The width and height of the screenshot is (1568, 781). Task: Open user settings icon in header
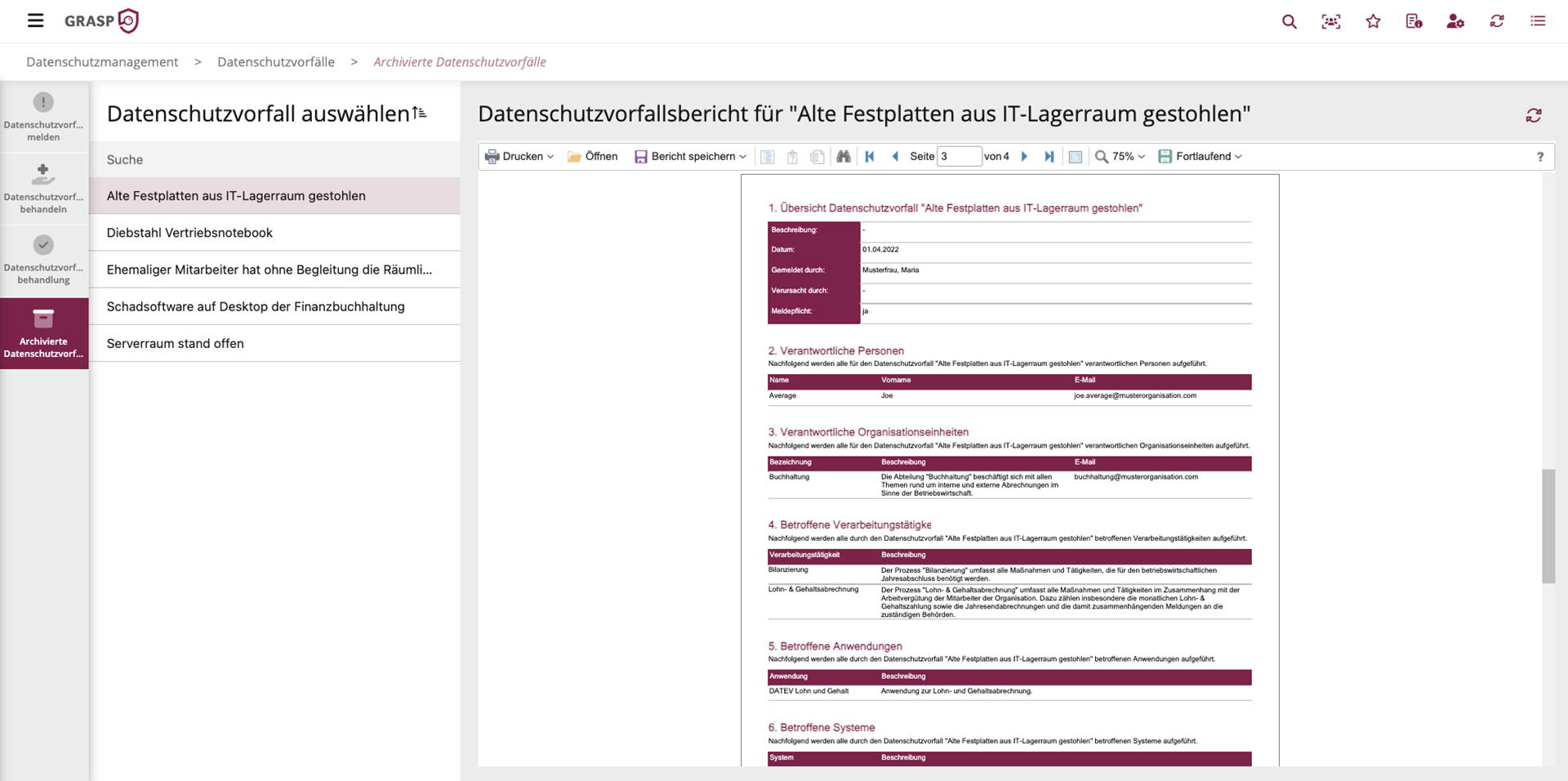pos(1455,21)
